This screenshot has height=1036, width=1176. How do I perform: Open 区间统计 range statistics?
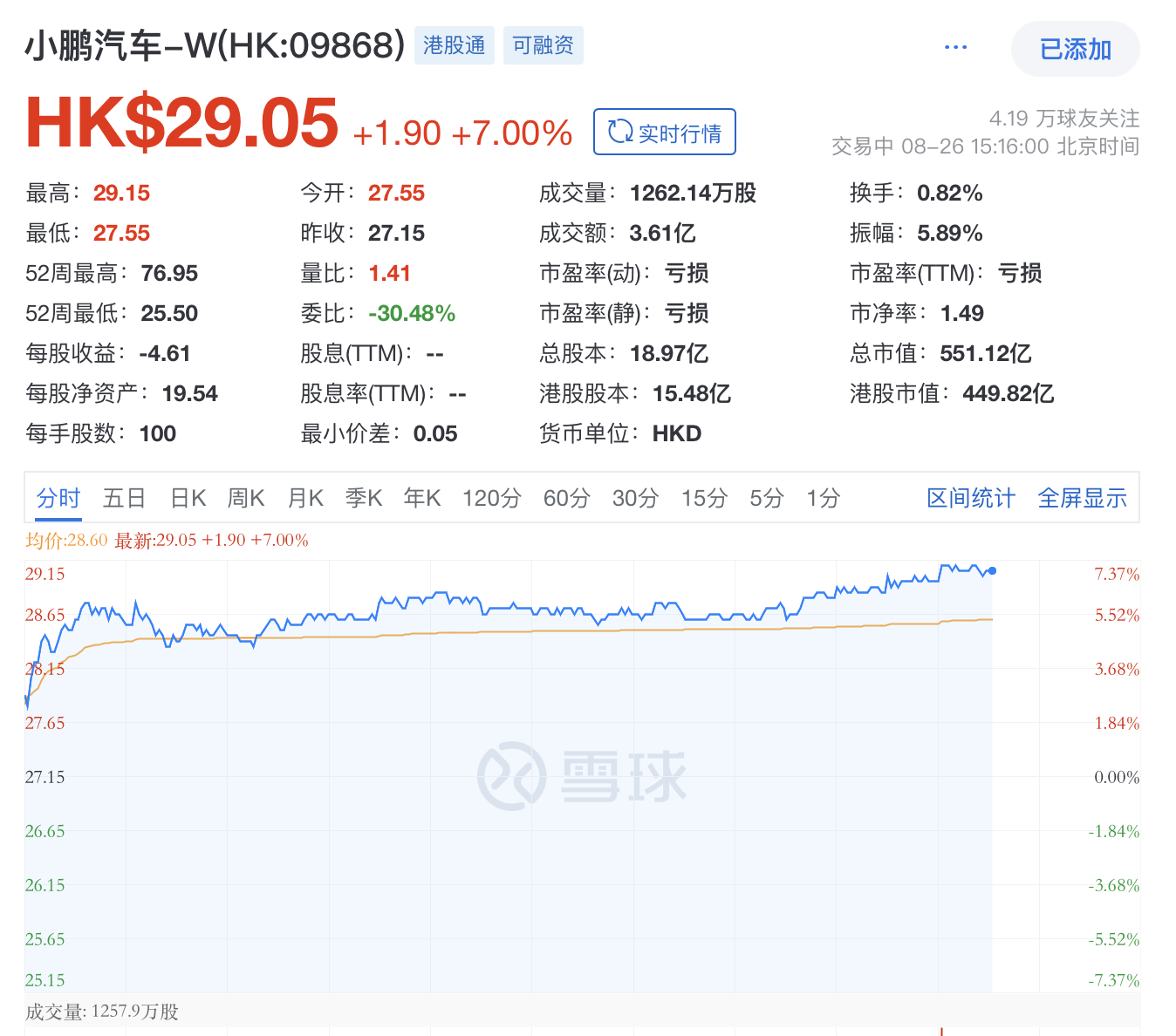971,498
